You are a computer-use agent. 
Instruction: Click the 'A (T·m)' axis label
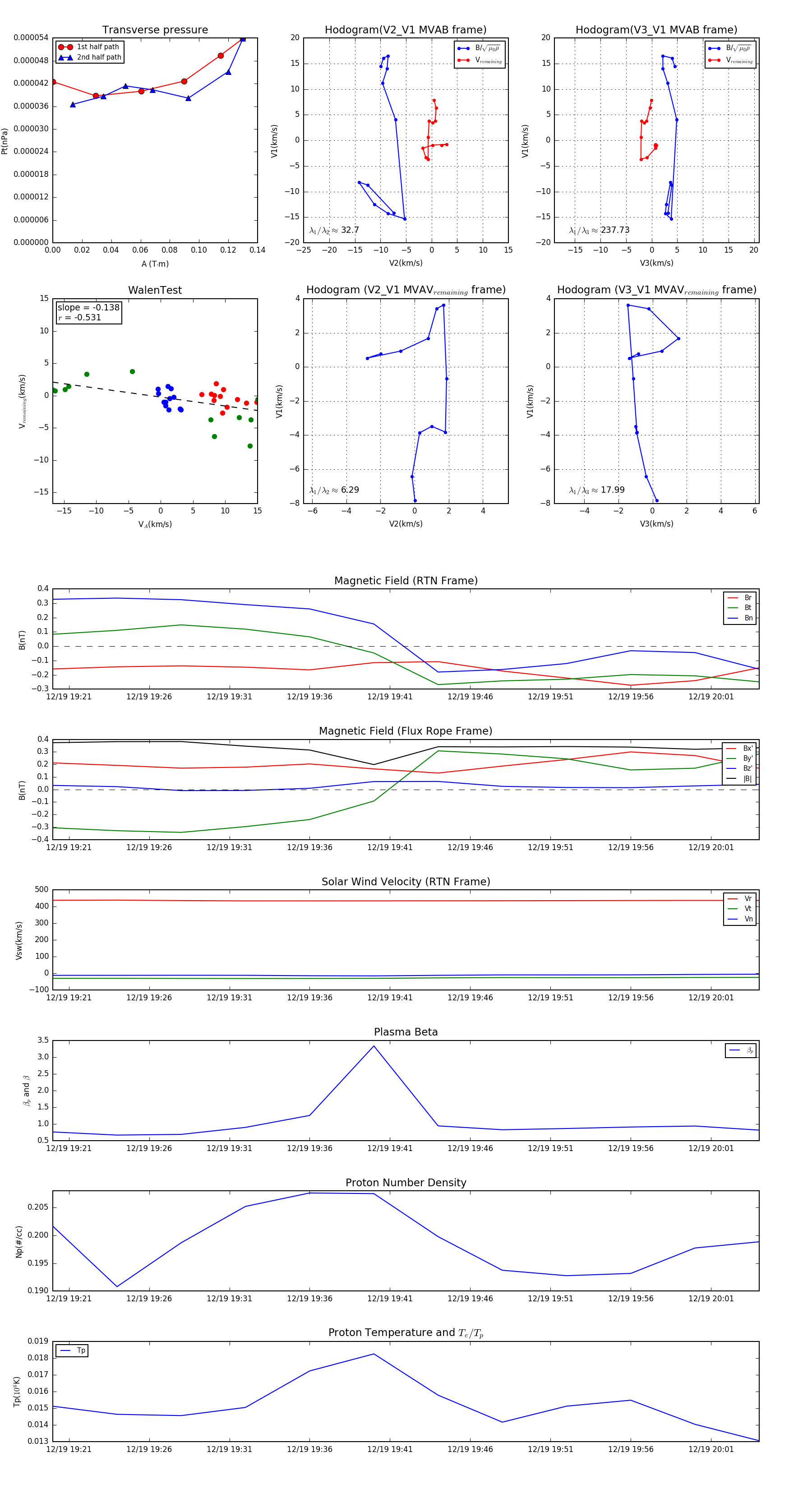[155, 264]
